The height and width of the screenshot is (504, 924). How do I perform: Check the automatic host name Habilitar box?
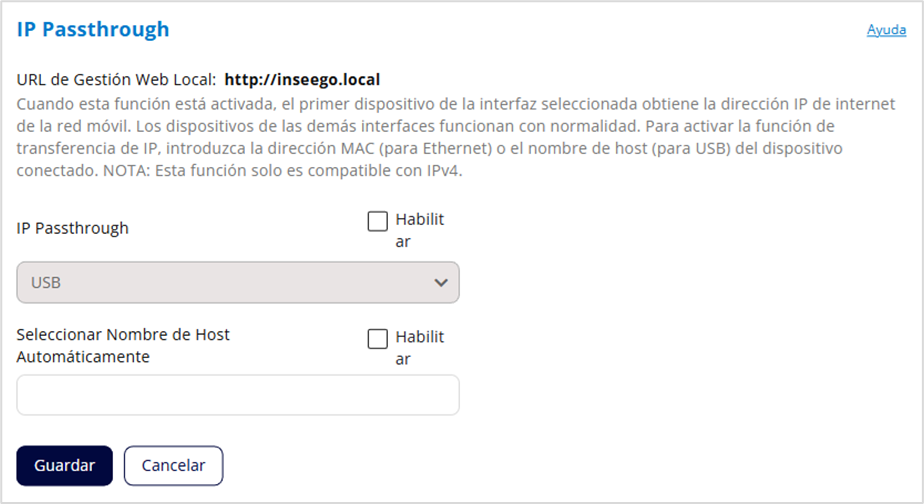tap(377, 339)
